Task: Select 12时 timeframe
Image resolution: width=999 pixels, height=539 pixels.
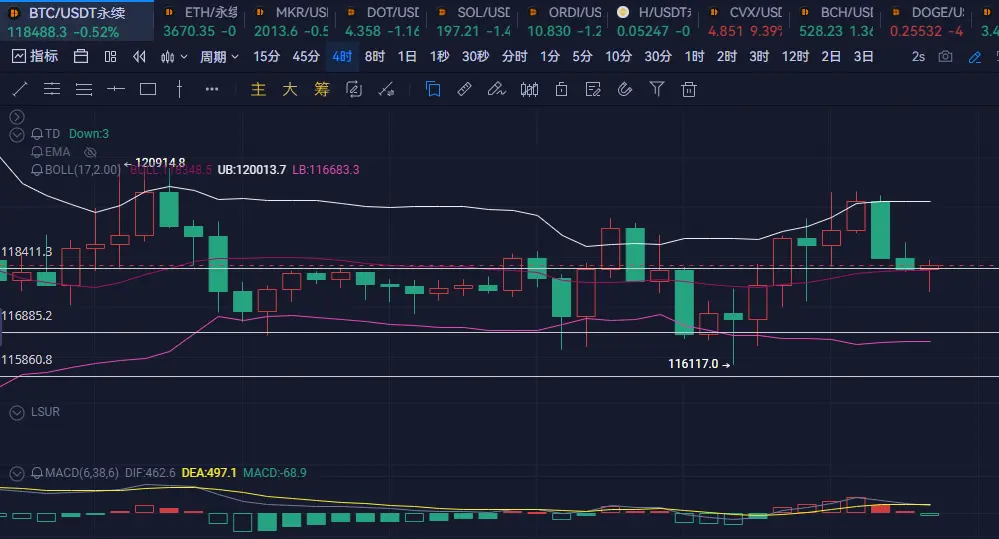Action: coord(795,57)
